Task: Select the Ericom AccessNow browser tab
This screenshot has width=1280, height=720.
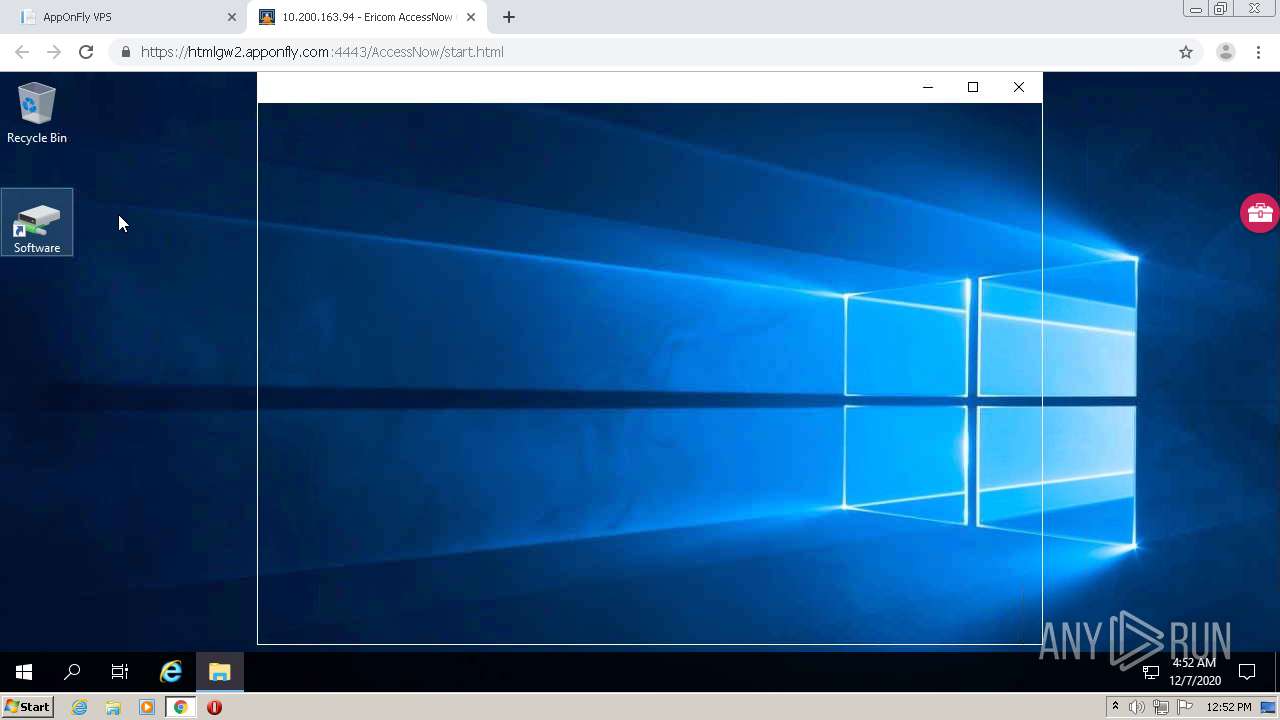Action: point(366,17)
